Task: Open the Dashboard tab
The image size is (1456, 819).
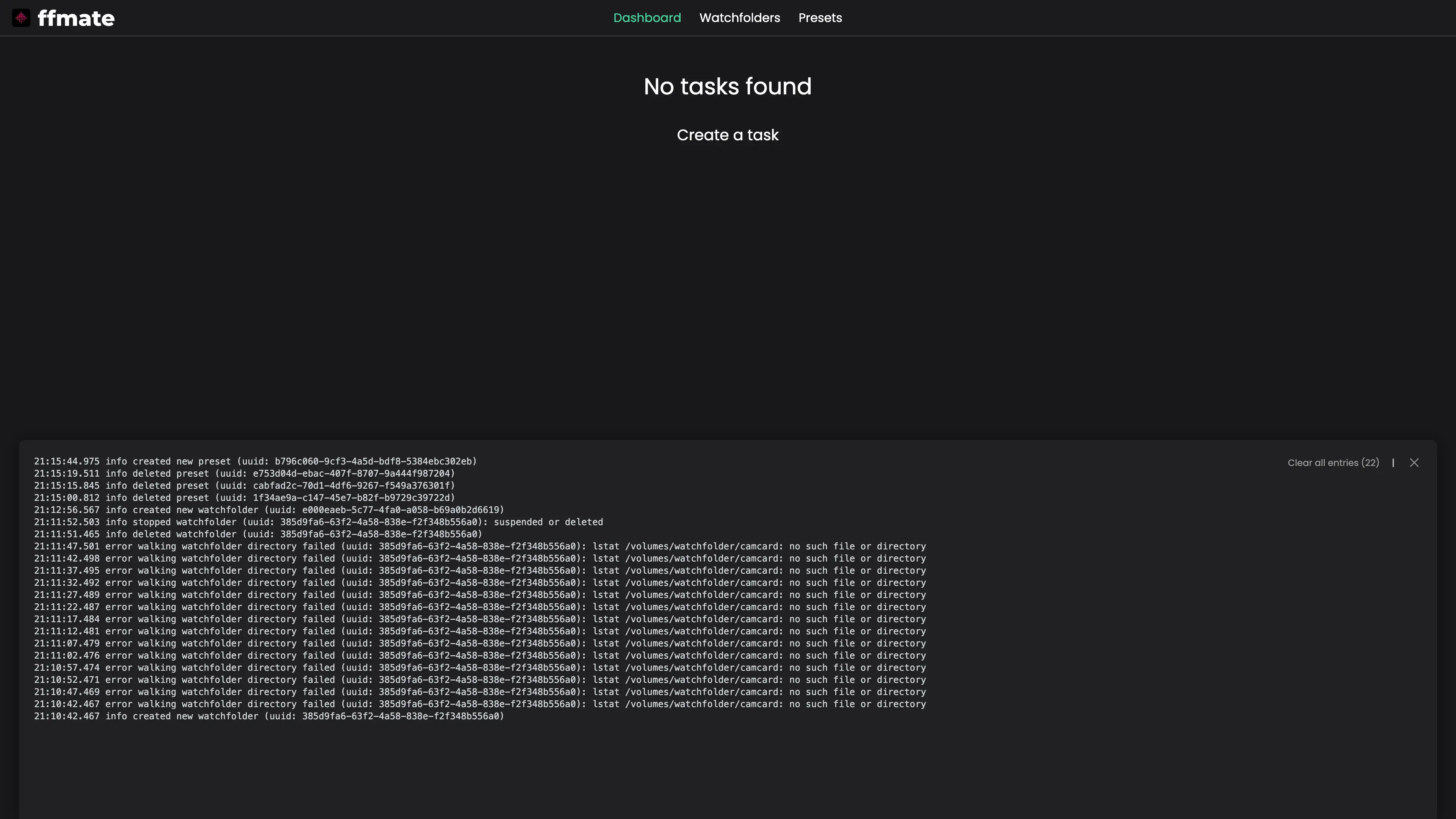Action: pos(647,18)
